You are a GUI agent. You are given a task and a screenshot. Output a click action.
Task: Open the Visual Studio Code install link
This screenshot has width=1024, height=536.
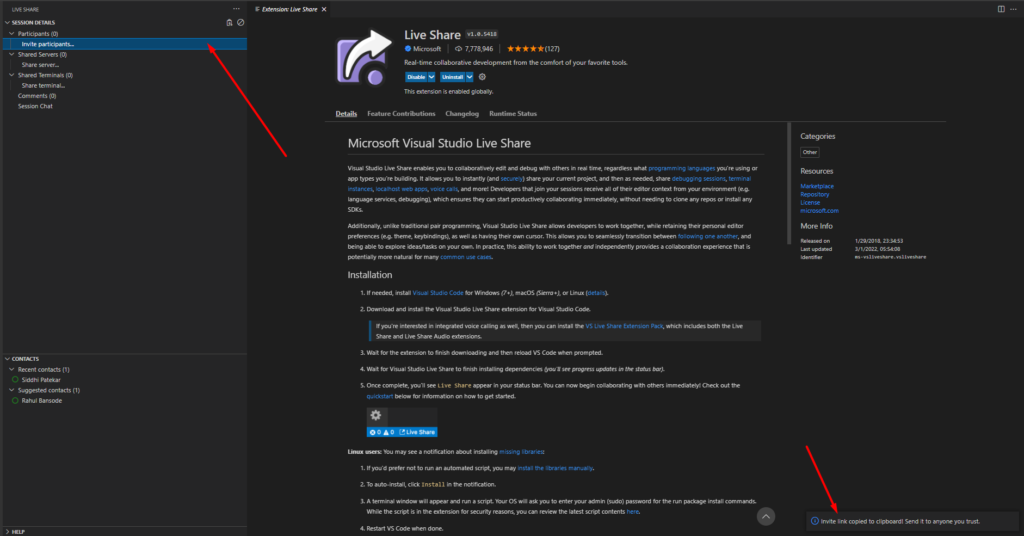coord(438,293)
